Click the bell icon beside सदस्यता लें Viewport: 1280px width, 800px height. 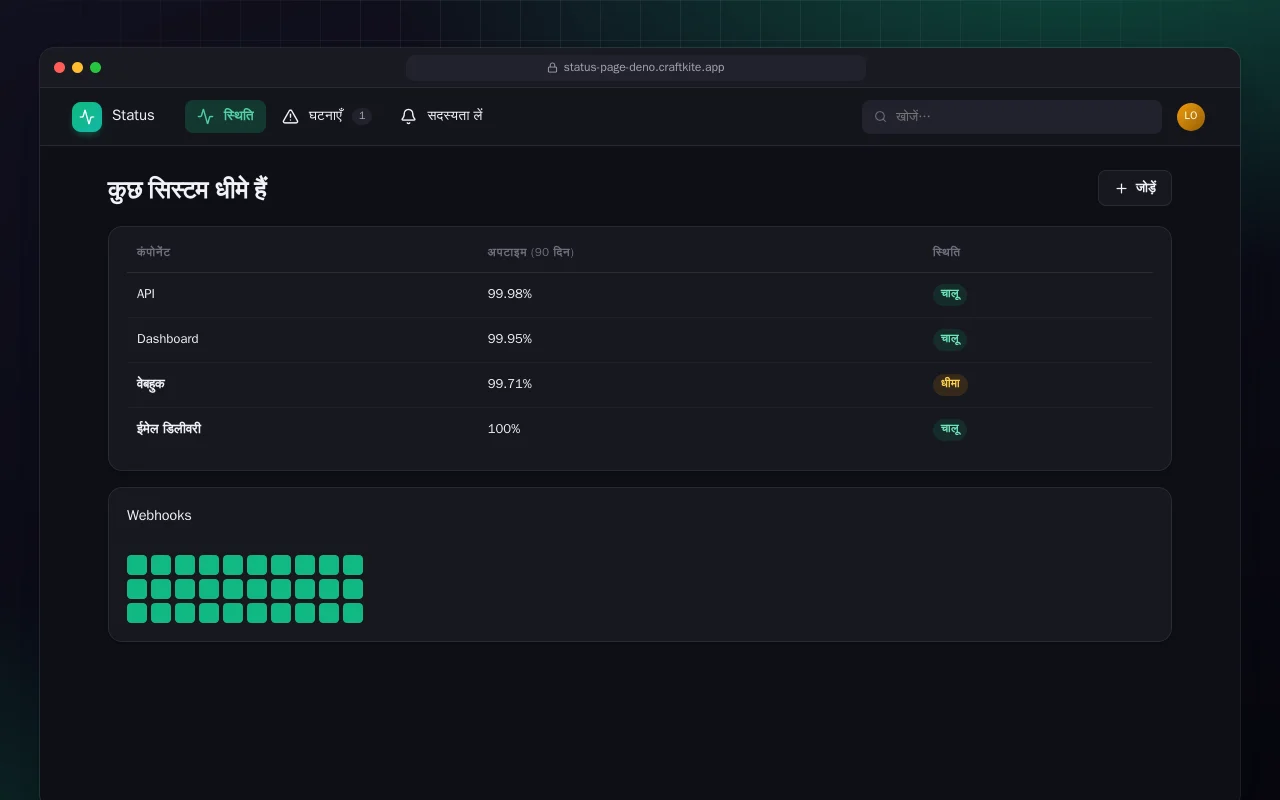coord(408,117)
